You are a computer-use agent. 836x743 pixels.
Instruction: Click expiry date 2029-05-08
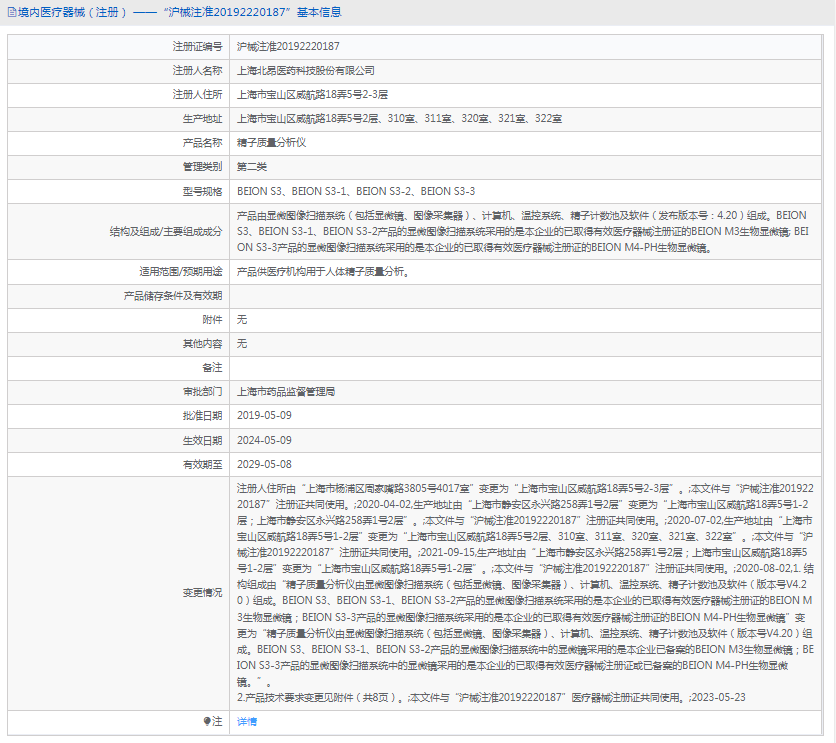click(x=264, y=465)
